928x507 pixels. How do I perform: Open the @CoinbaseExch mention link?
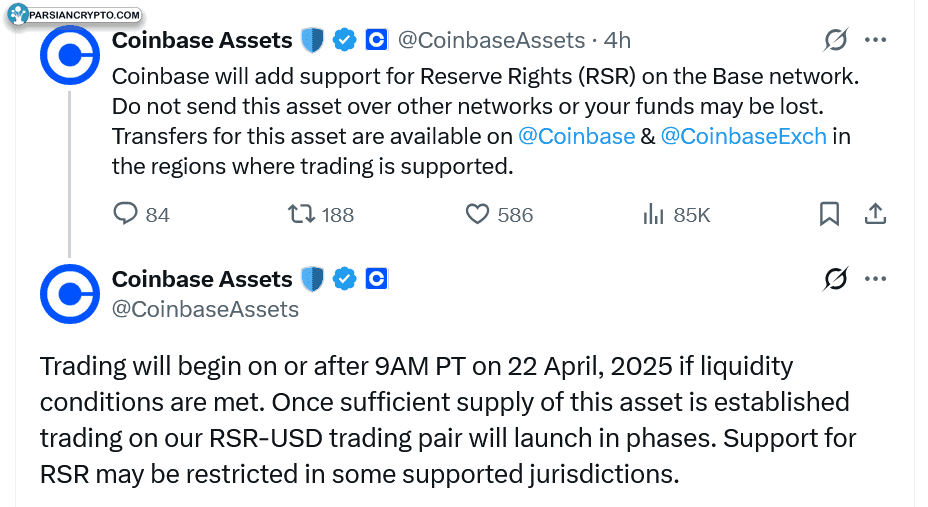pos(743,137)
